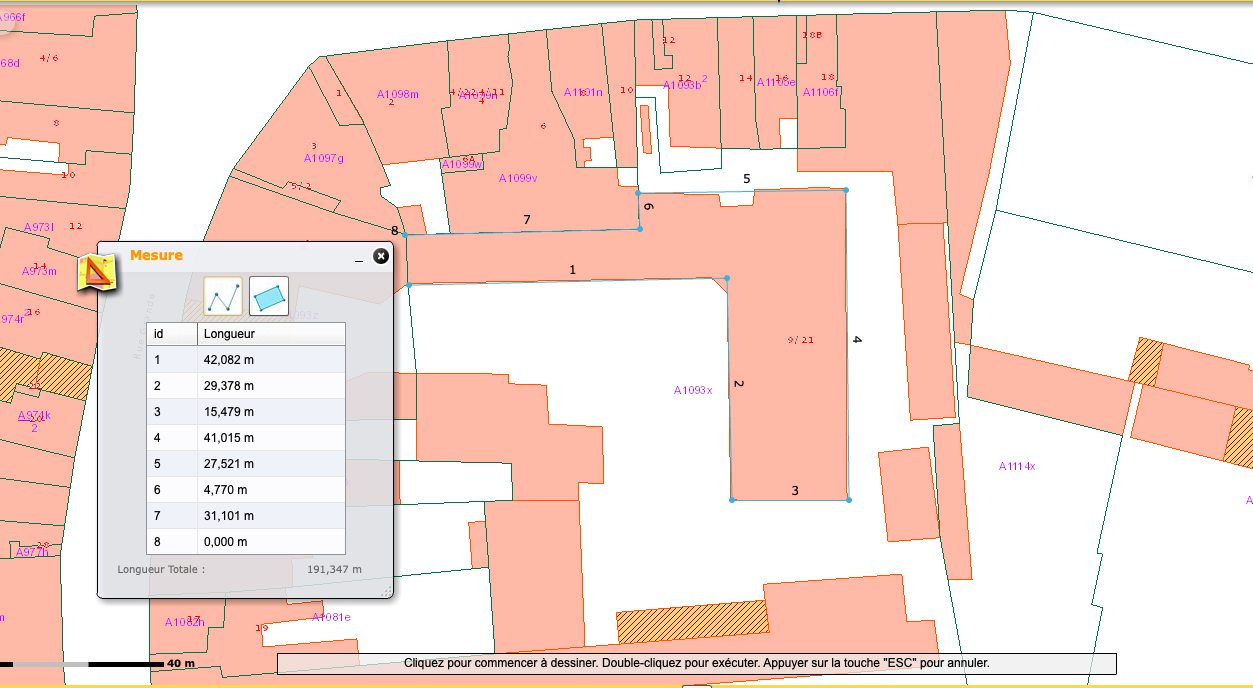Click the id column header

(x=171, y=334)
